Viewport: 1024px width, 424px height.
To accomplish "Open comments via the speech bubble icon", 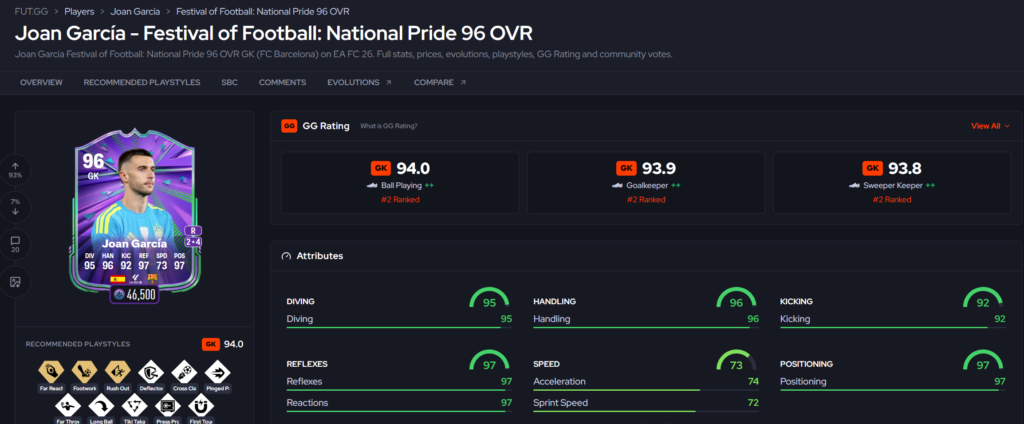I will pos(15,244).
